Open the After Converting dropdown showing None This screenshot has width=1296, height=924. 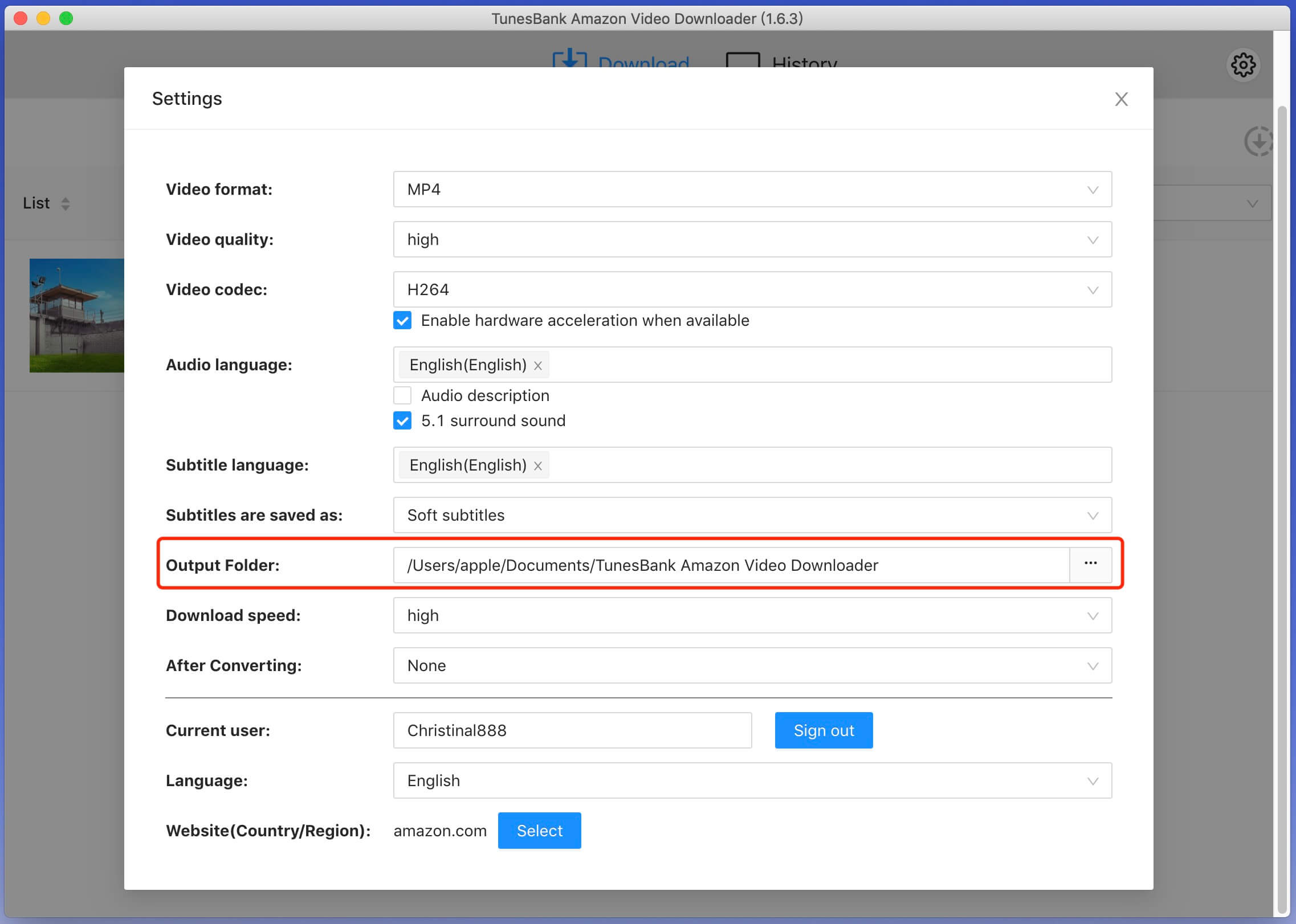coord(752,665)
